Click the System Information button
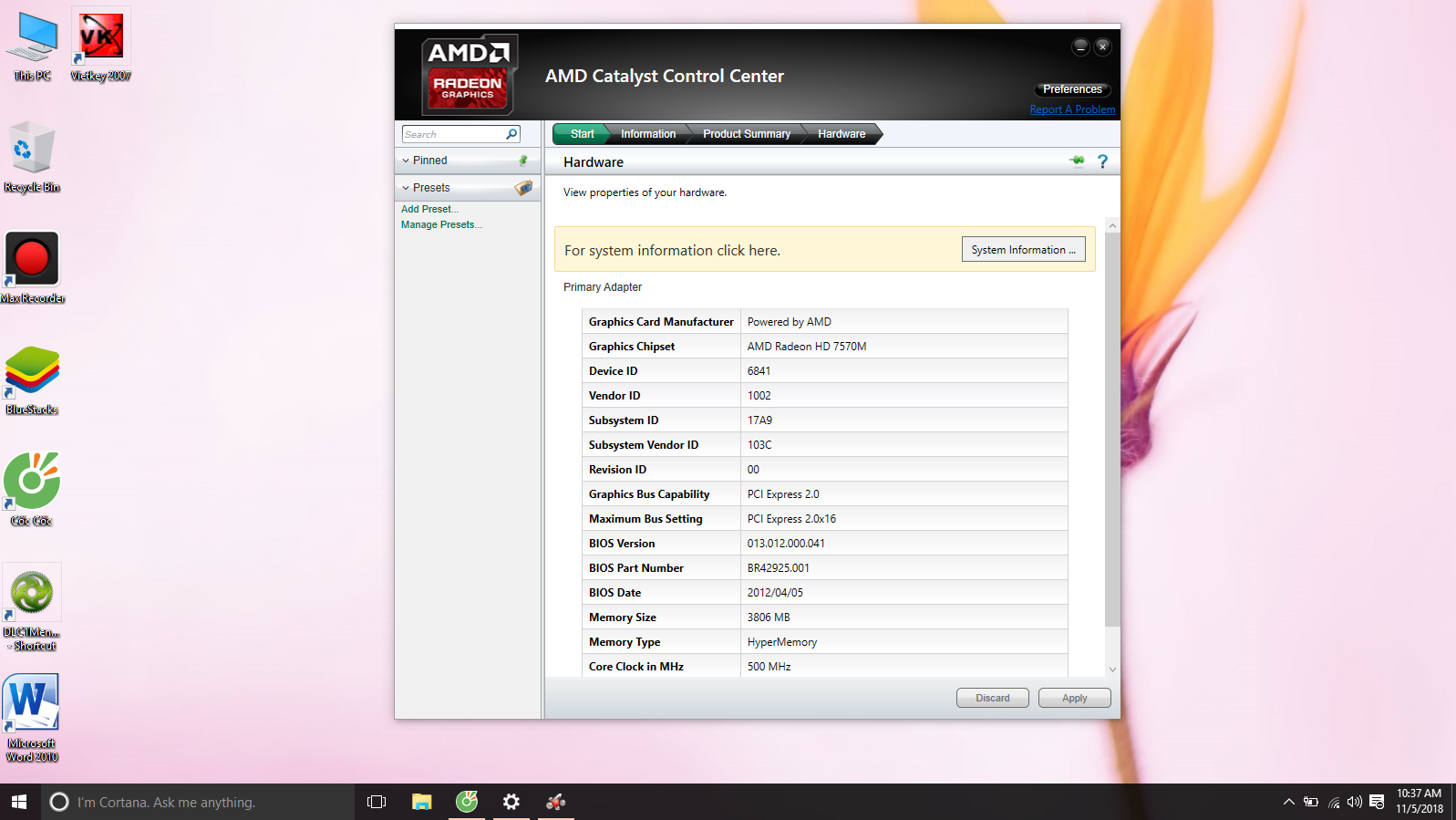1456x820 pixels. (1023, 250)
